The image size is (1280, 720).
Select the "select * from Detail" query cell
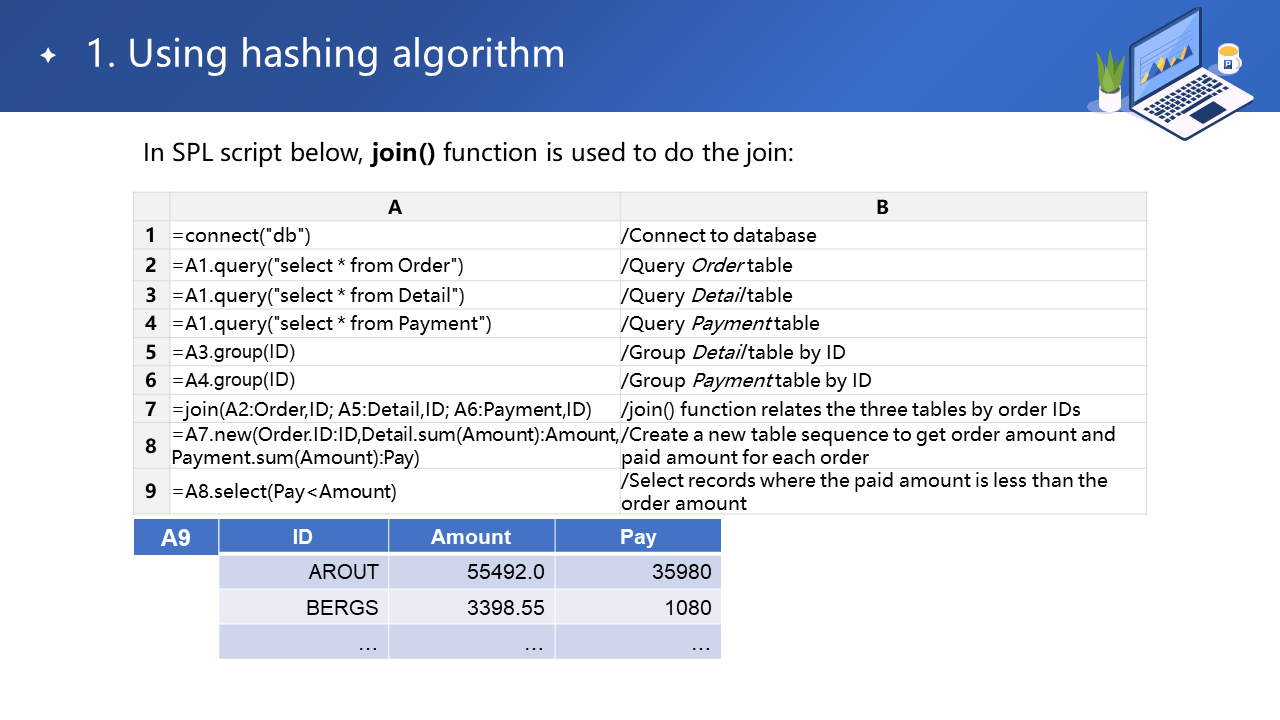[x=395, y=295]
